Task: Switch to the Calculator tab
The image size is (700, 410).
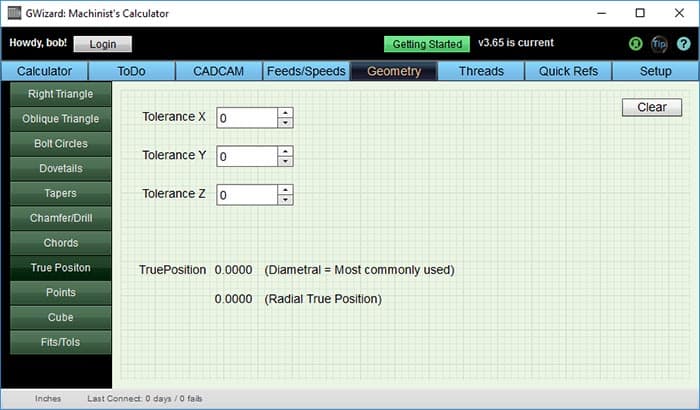Action: (x=44, y=71)
